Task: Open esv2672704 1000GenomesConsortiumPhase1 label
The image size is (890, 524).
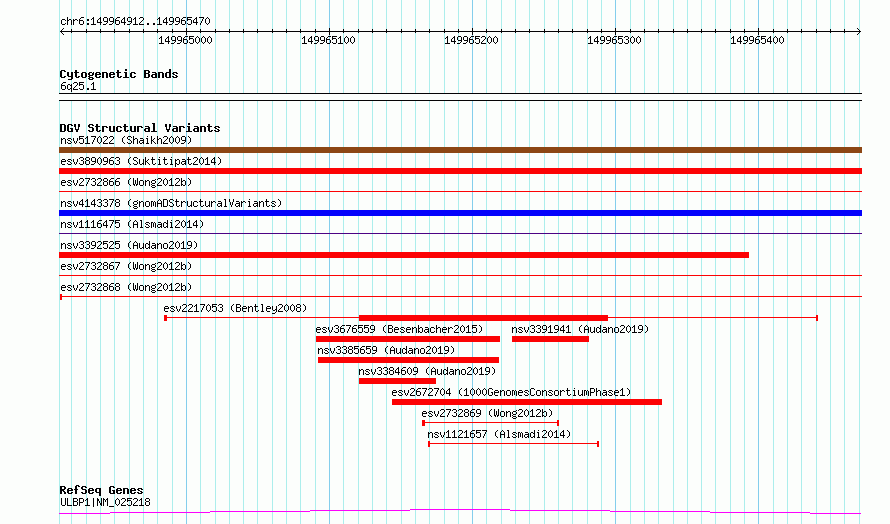Action: 511,392
